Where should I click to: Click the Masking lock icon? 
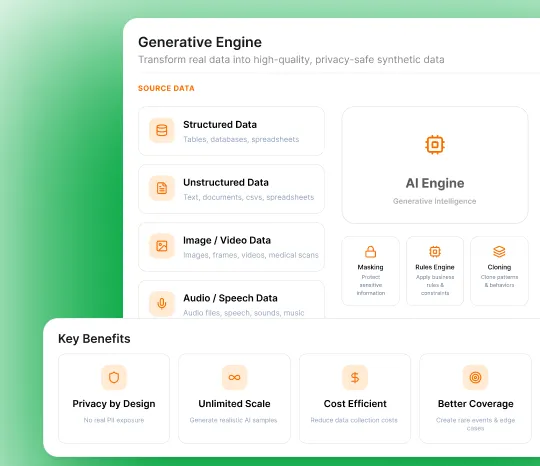click(370, 252)
